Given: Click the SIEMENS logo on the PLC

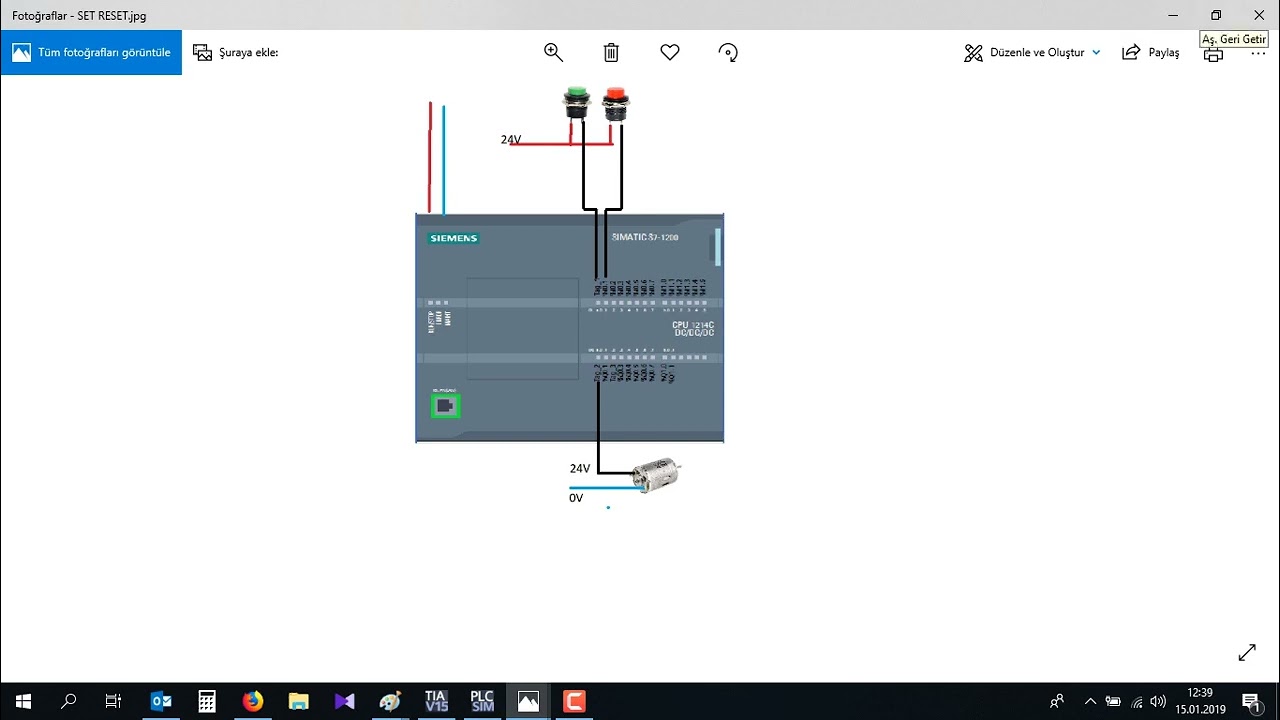Looking at the screenshot, I should coord(454,238).
